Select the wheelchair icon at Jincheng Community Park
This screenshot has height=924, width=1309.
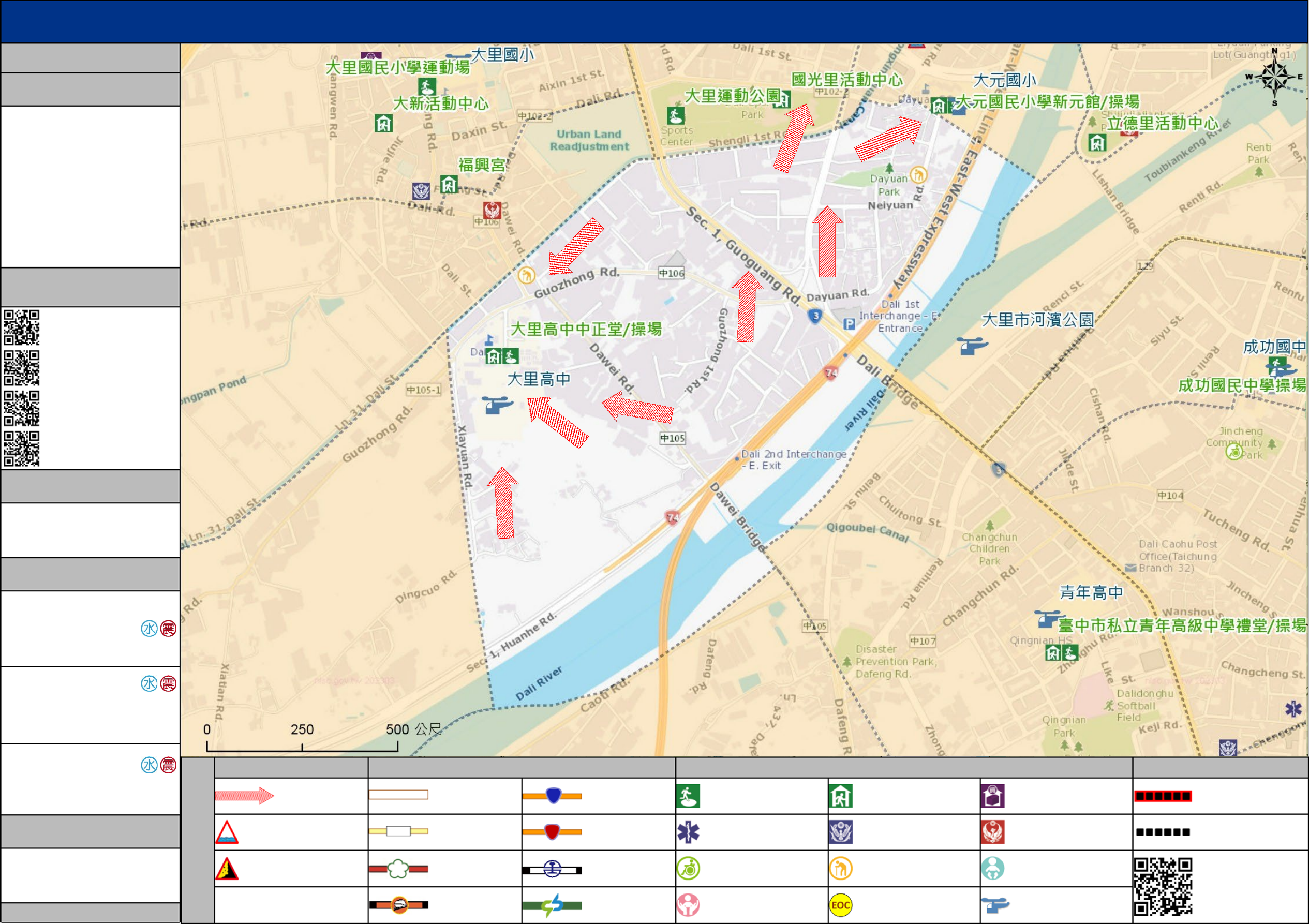pos(1234,452)
